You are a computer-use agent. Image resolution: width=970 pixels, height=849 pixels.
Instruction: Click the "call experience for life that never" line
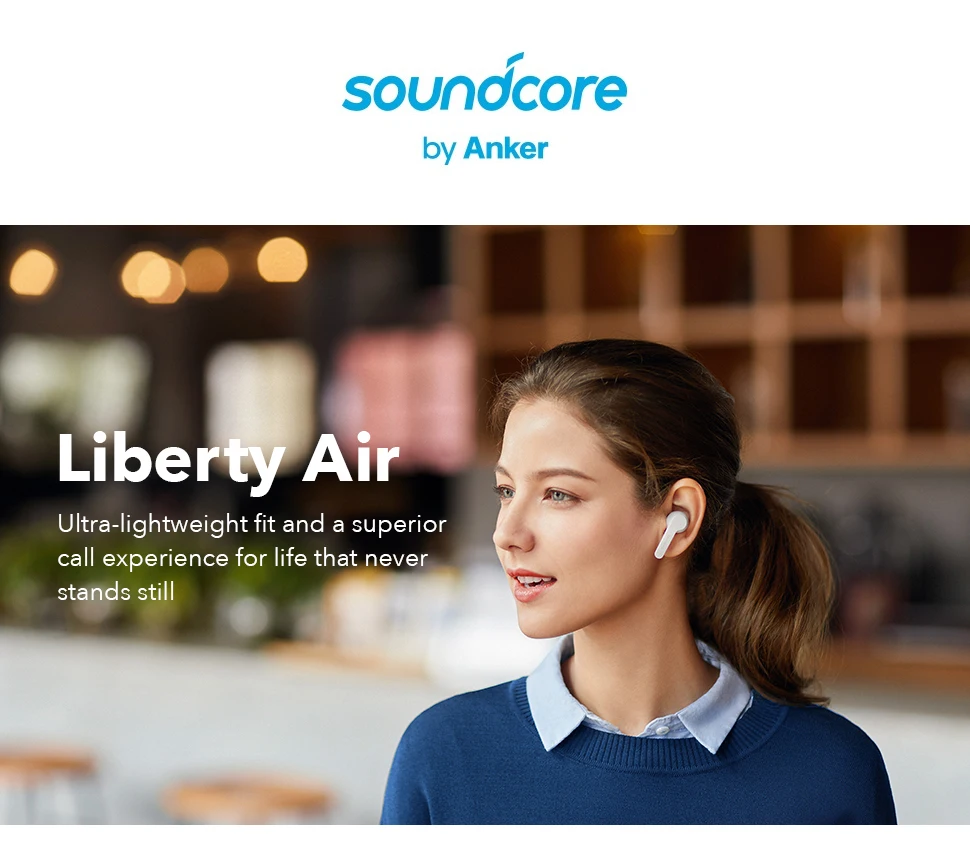click(242, 558)
